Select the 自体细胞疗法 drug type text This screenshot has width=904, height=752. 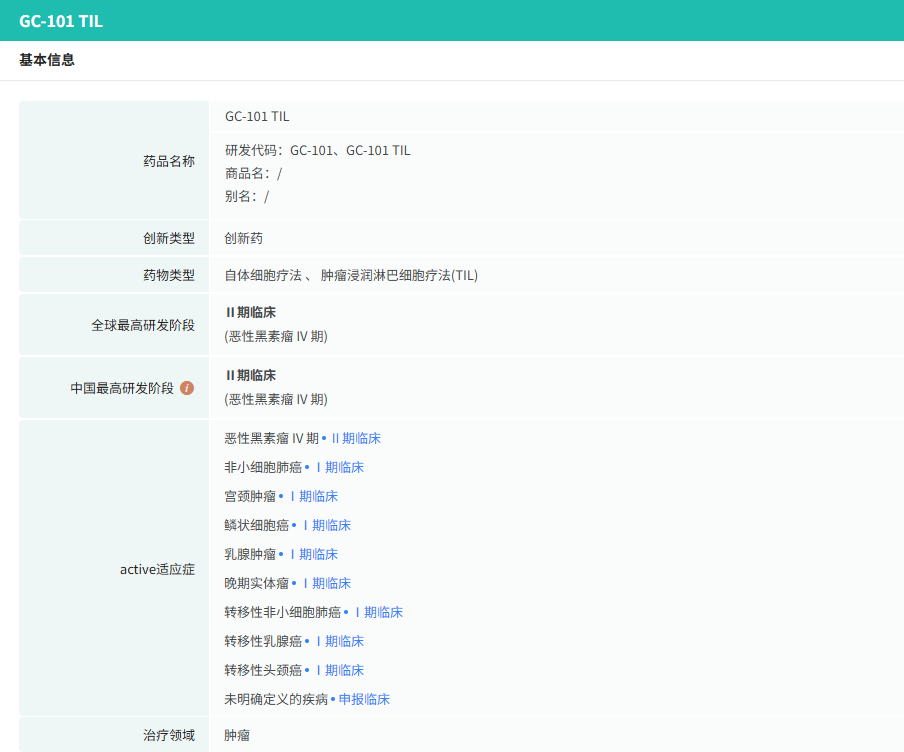(x=263, y=275)
